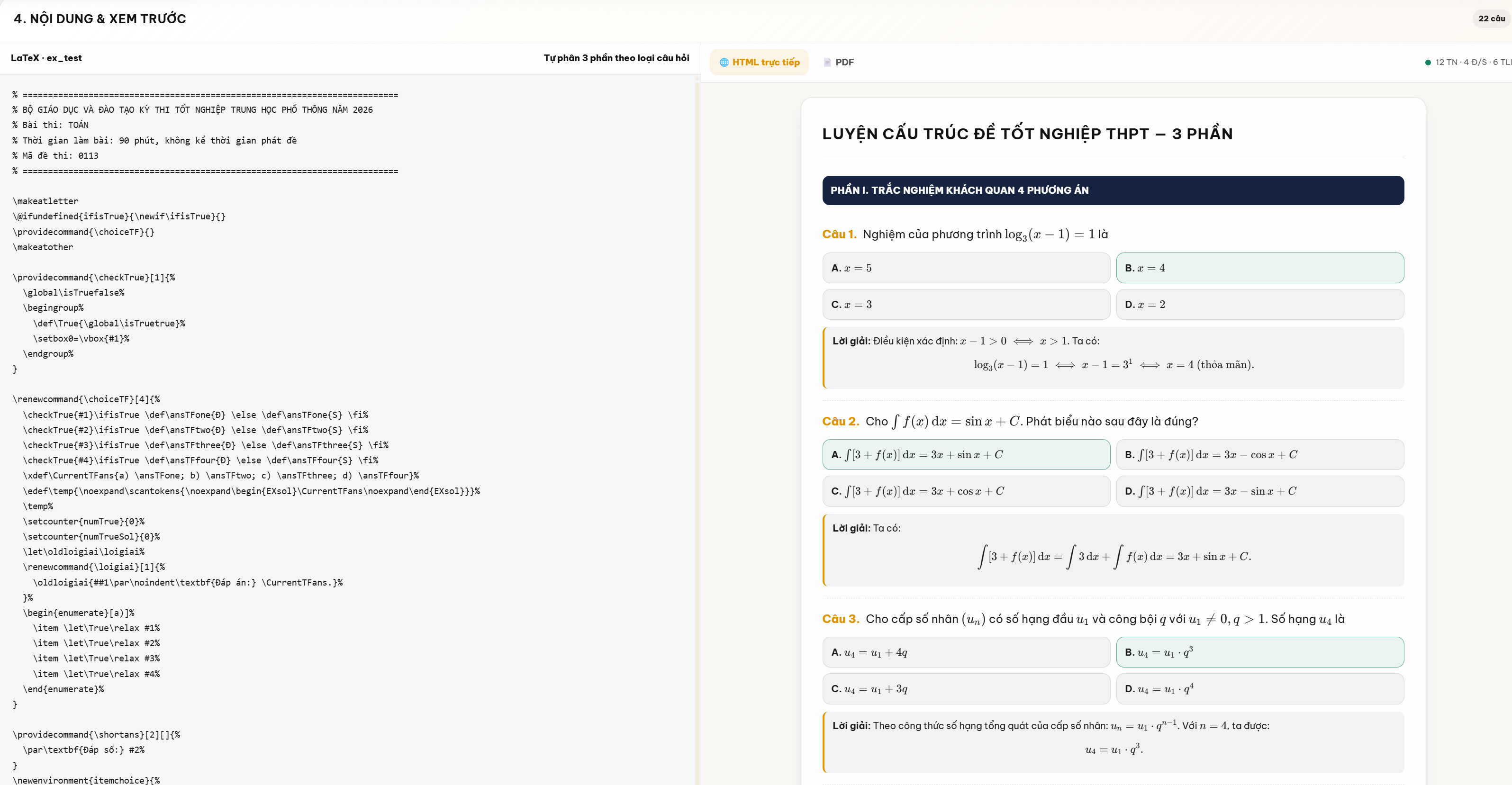The image size is (1512, 785).
Task: Click the 'Câu 3.' question label
Action: (x=841, y=619)
